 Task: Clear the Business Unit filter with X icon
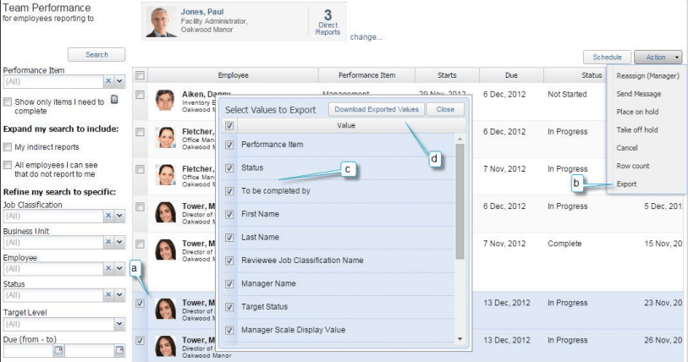[x=108, y=242]
